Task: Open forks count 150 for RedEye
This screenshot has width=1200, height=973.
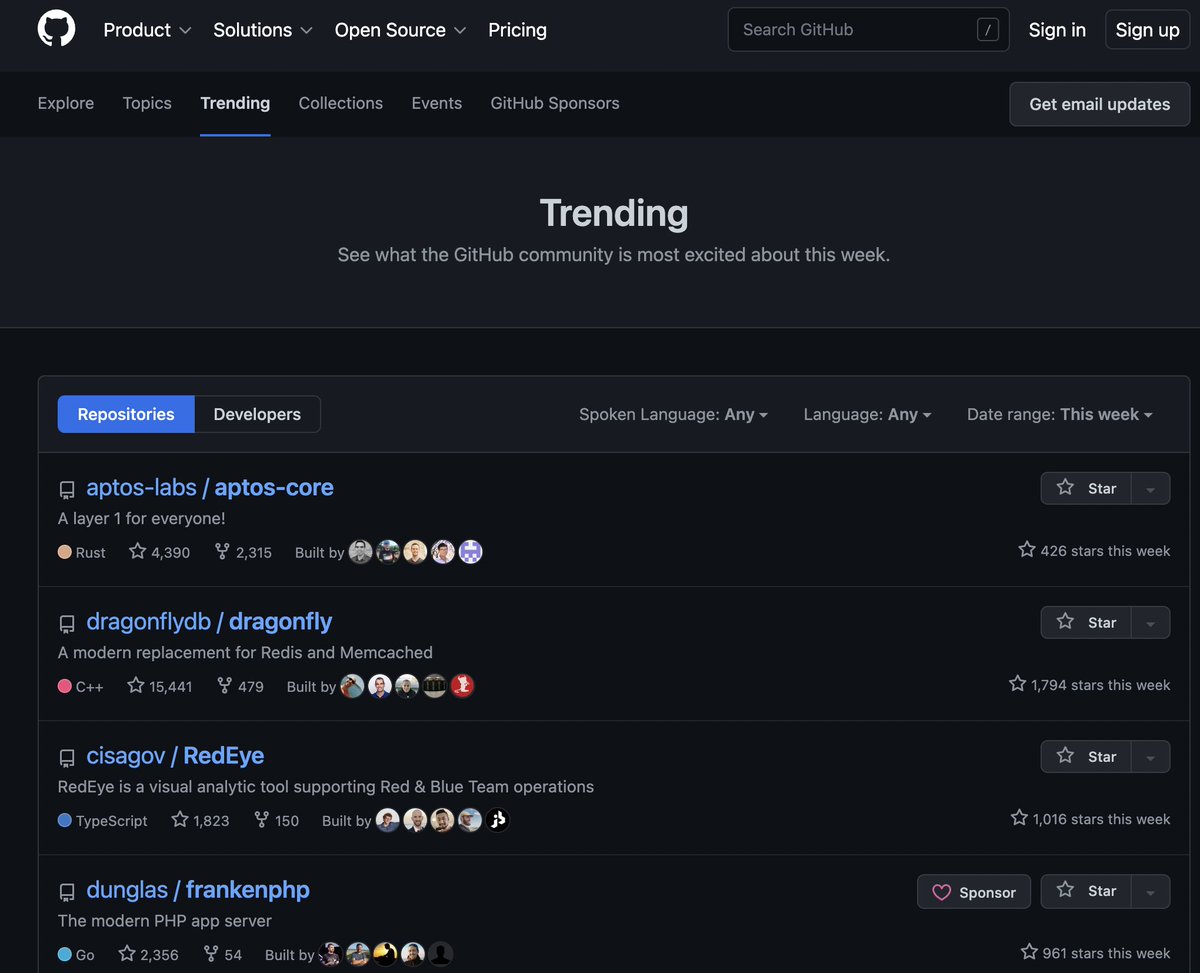Action: 277,820
